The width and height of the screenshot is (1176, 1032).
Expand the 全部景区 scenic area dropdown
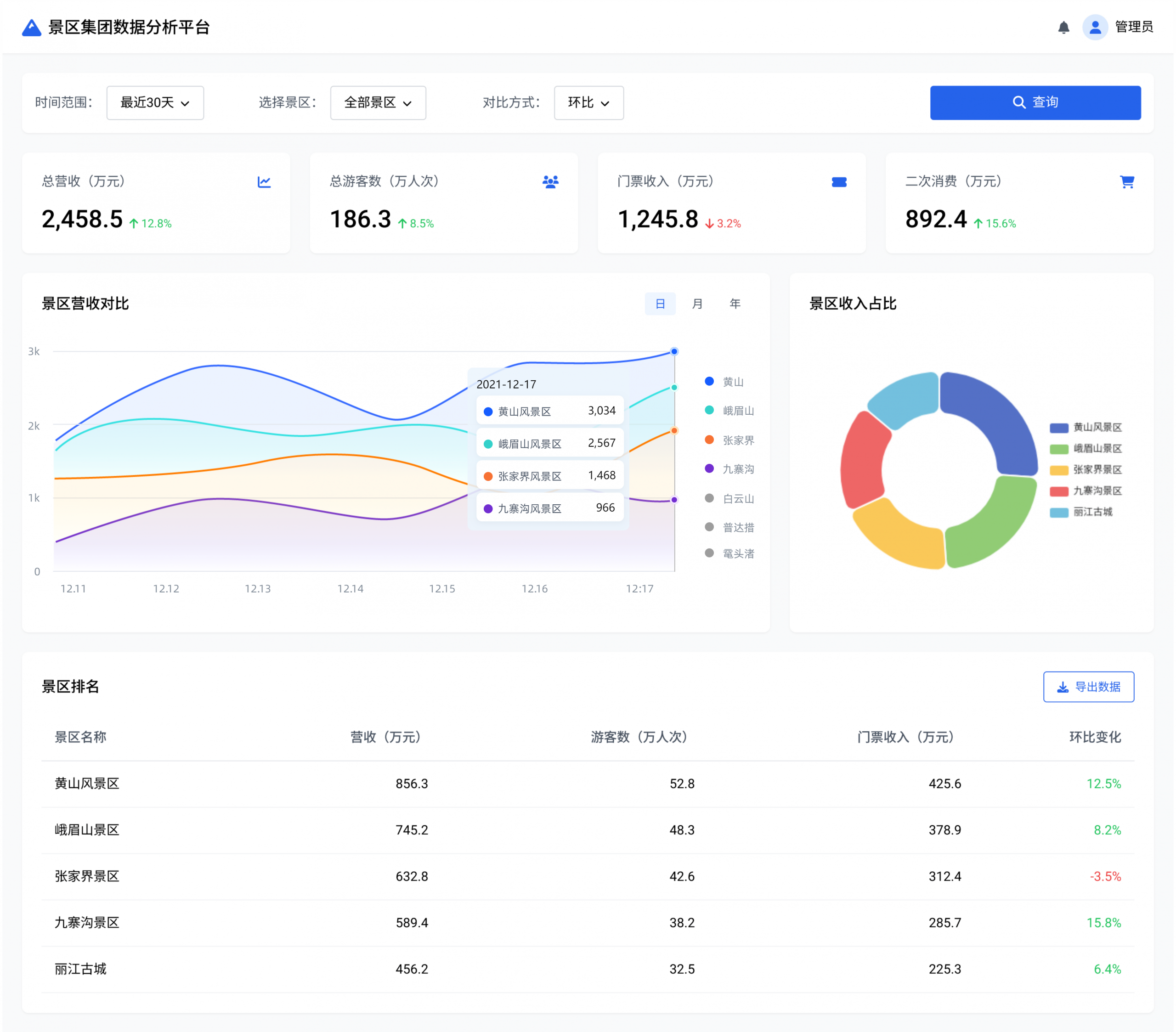378,102
